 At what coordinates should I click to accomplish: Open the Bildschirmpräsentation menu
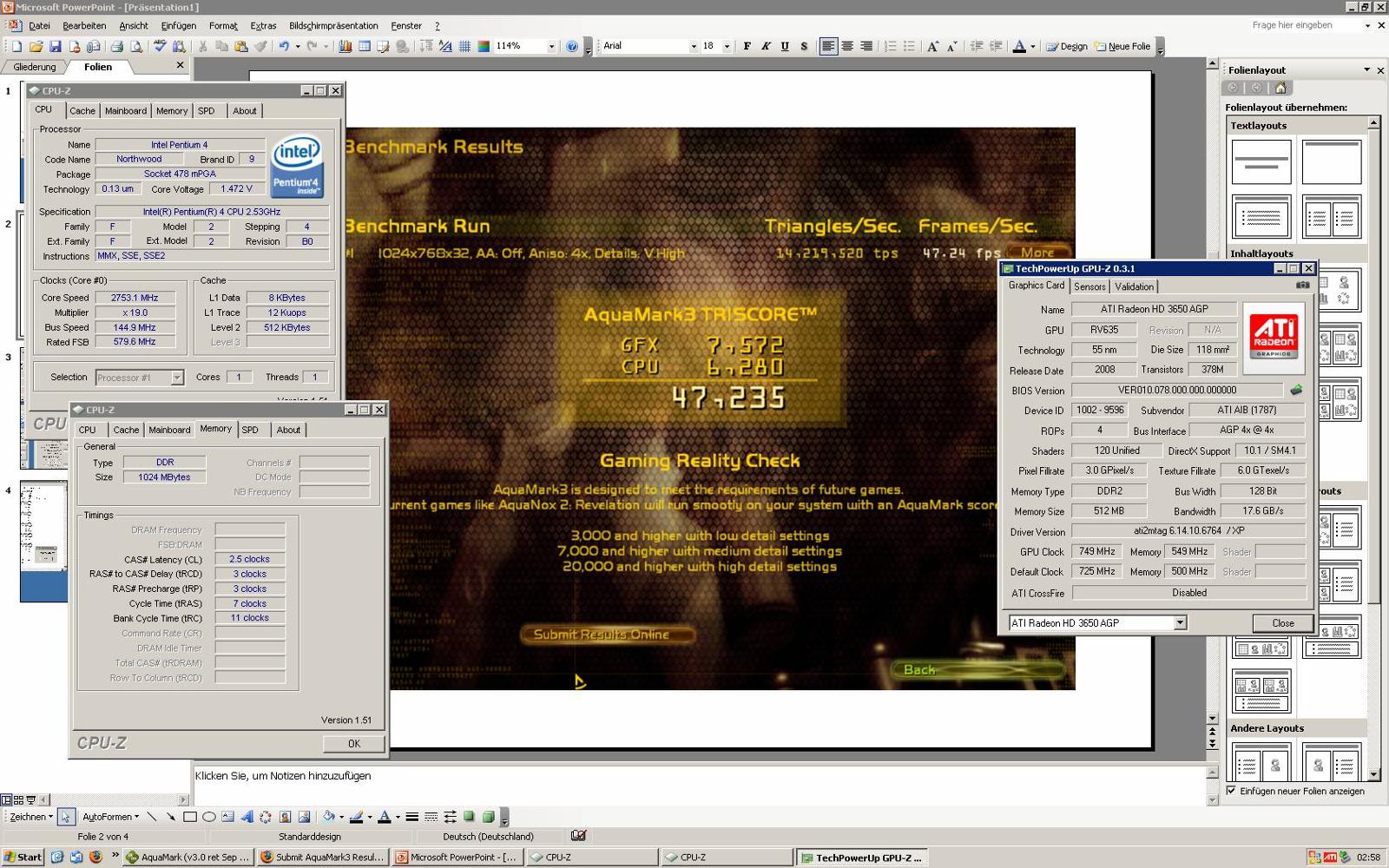pyautogui.click(x=333, y=26)
